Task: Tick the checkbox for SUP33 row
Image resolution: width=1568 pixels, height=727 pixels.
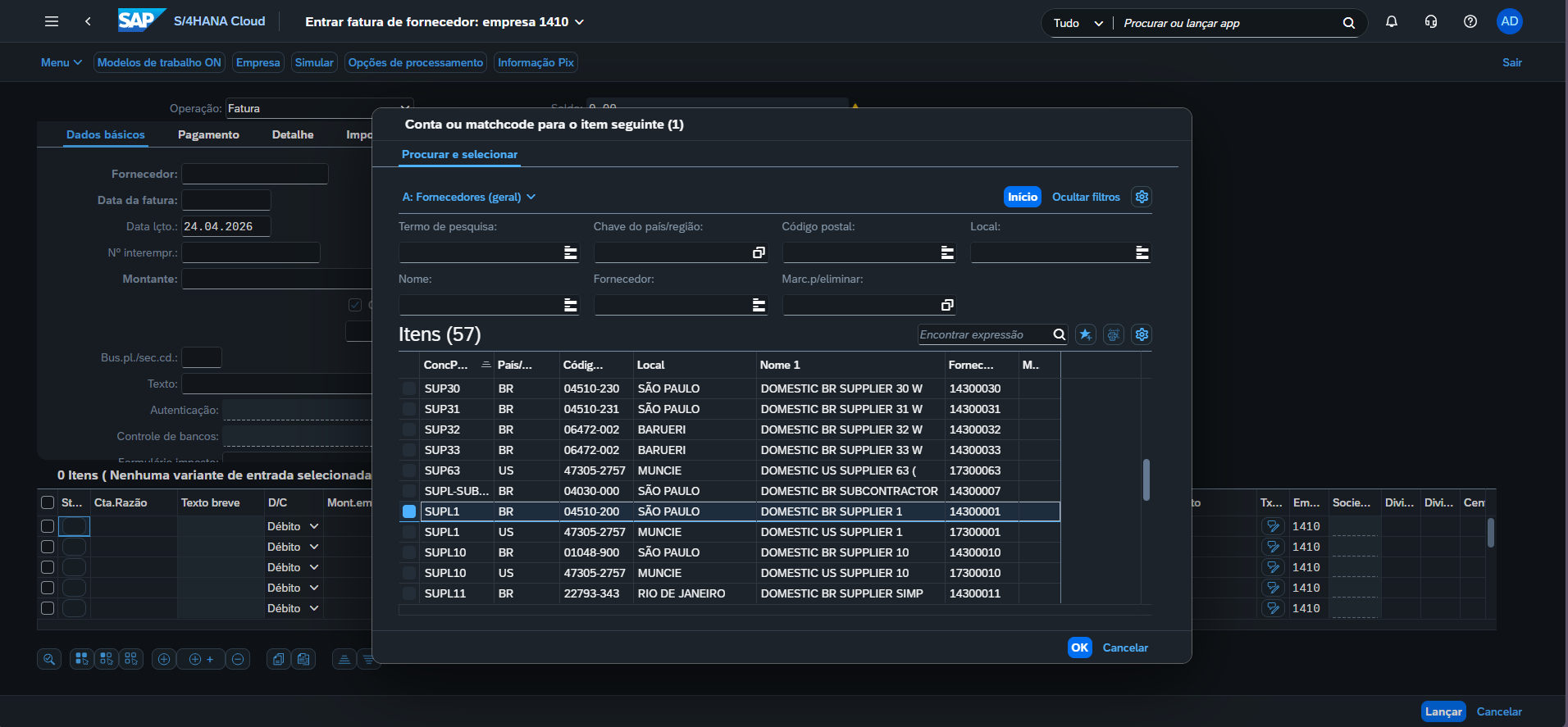Action: 409,450
